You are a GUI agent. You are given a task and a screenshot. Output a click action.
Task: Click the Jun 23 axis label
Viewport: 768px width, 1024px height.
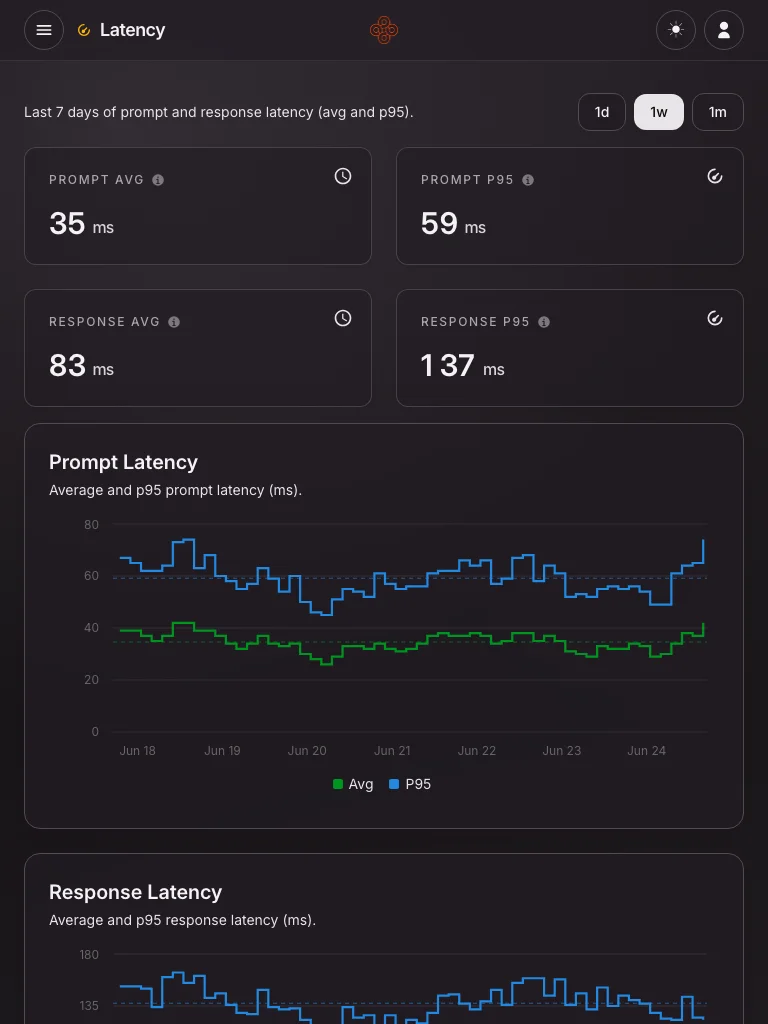click(562, 751)
